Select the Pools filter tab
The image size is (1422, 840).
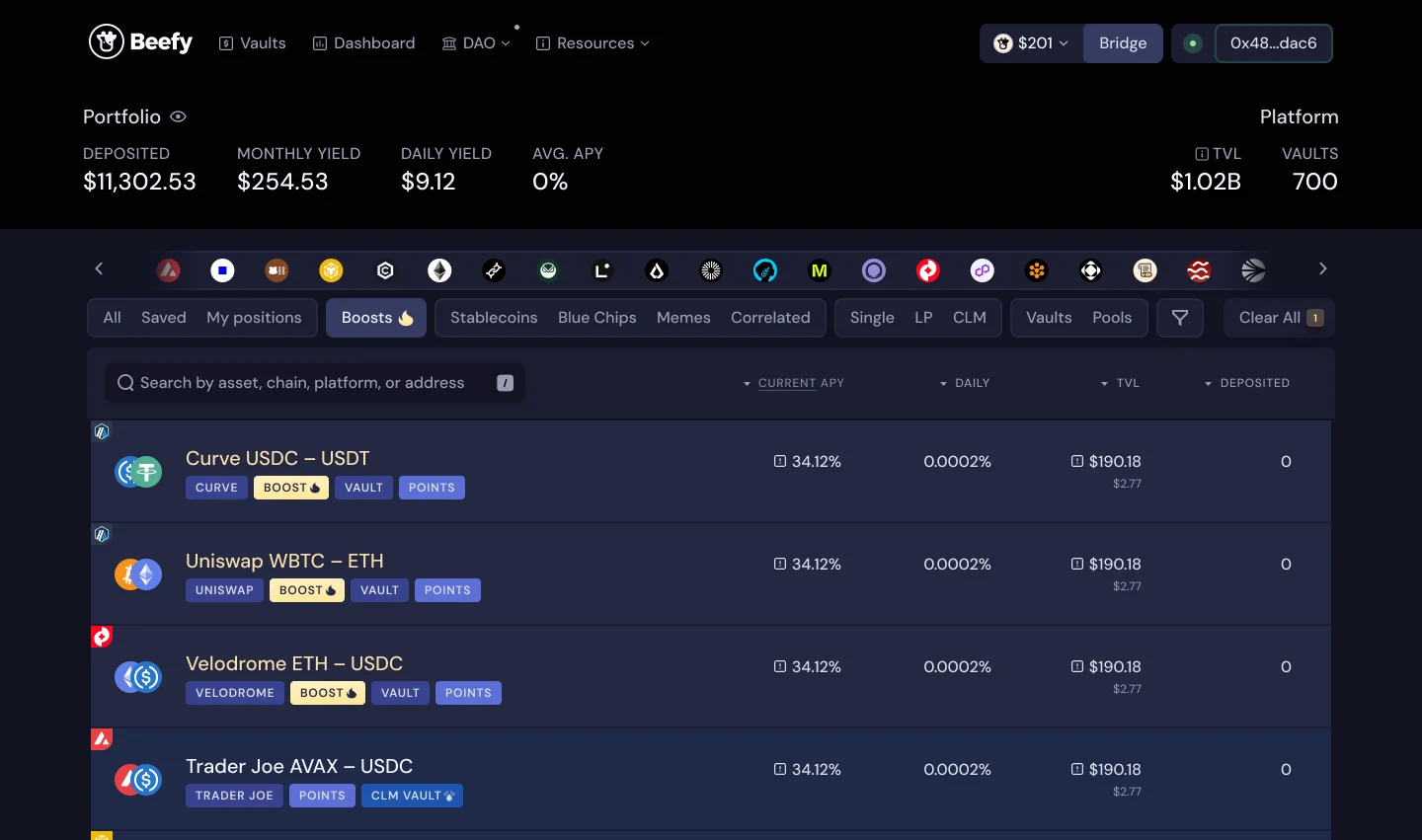[1112, 318]
